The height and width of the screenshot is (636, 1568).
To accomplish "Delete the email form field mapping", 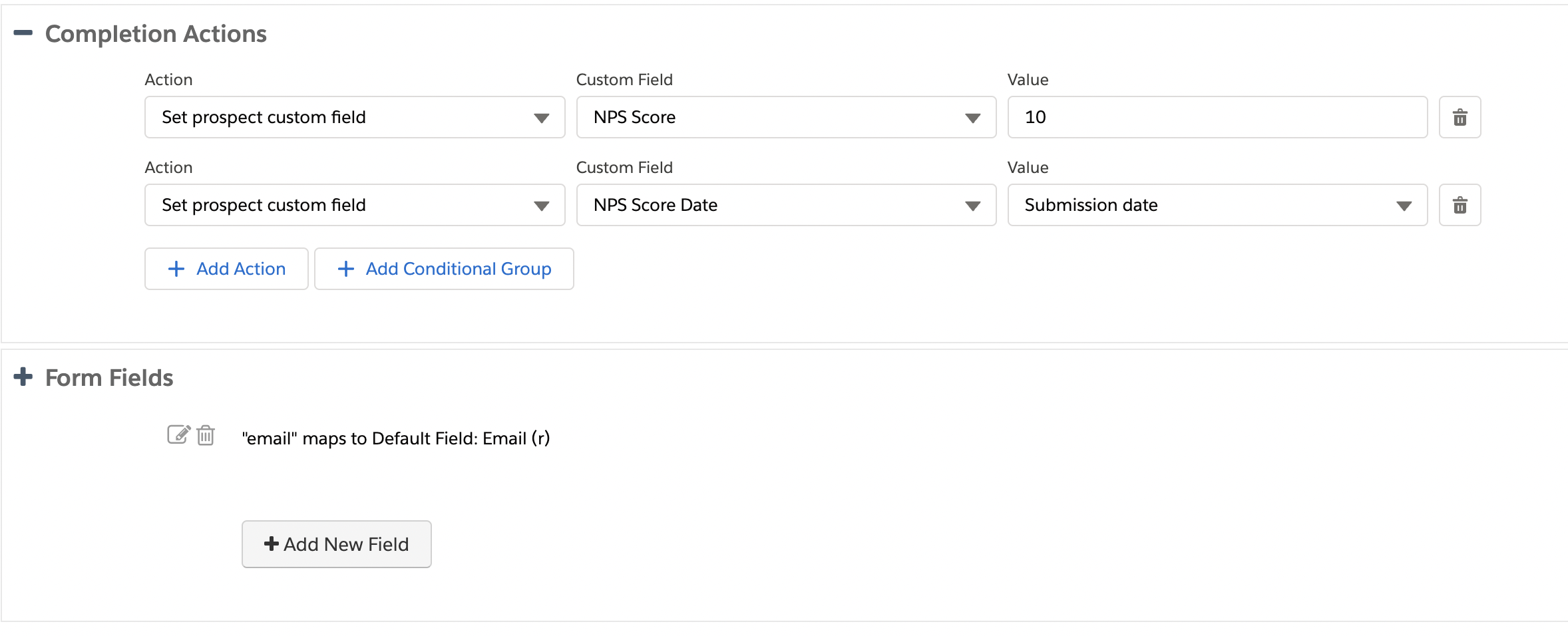I will 206,435.
